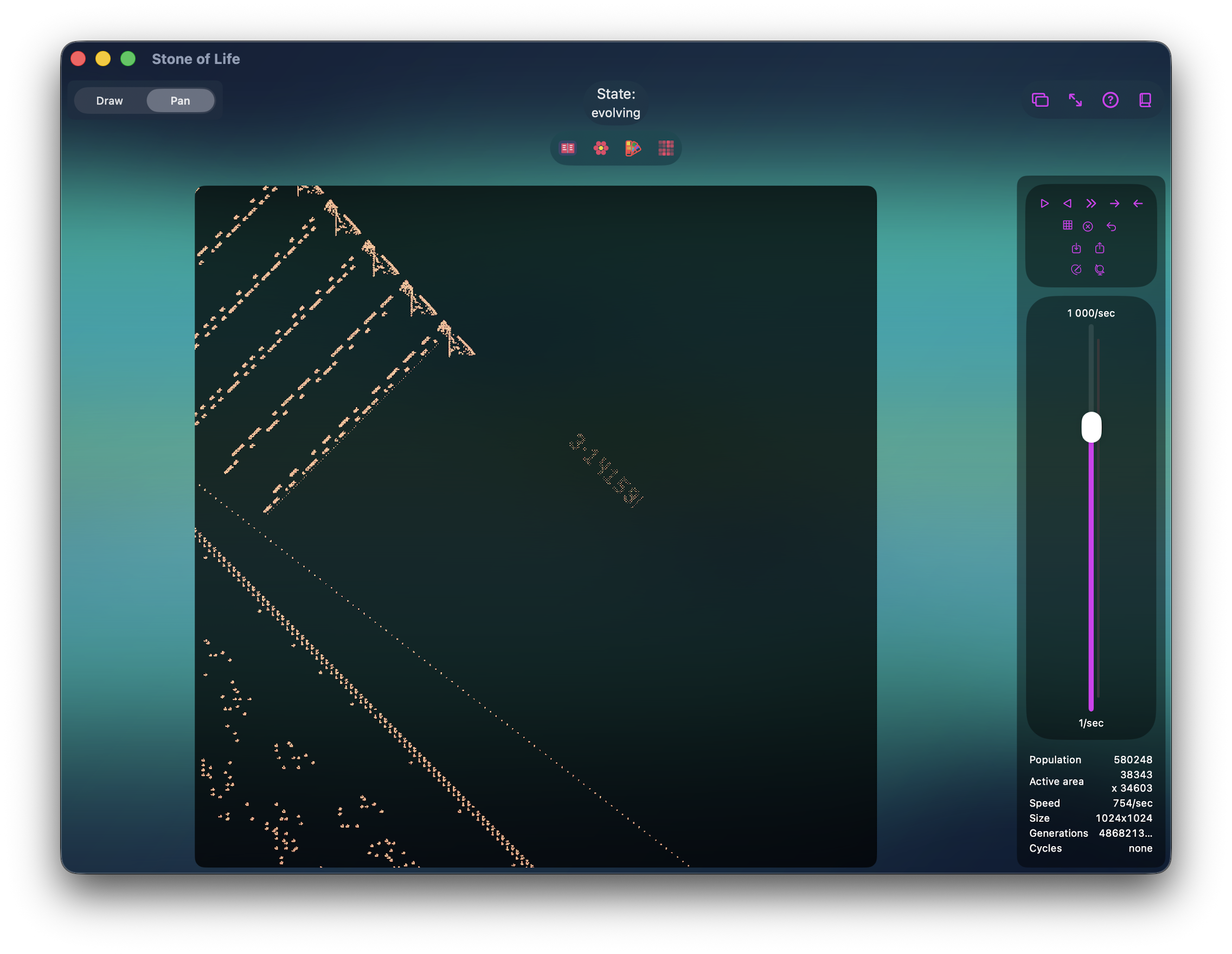
Task: Open the color palette fan icon
Action: tap(633, 149)
